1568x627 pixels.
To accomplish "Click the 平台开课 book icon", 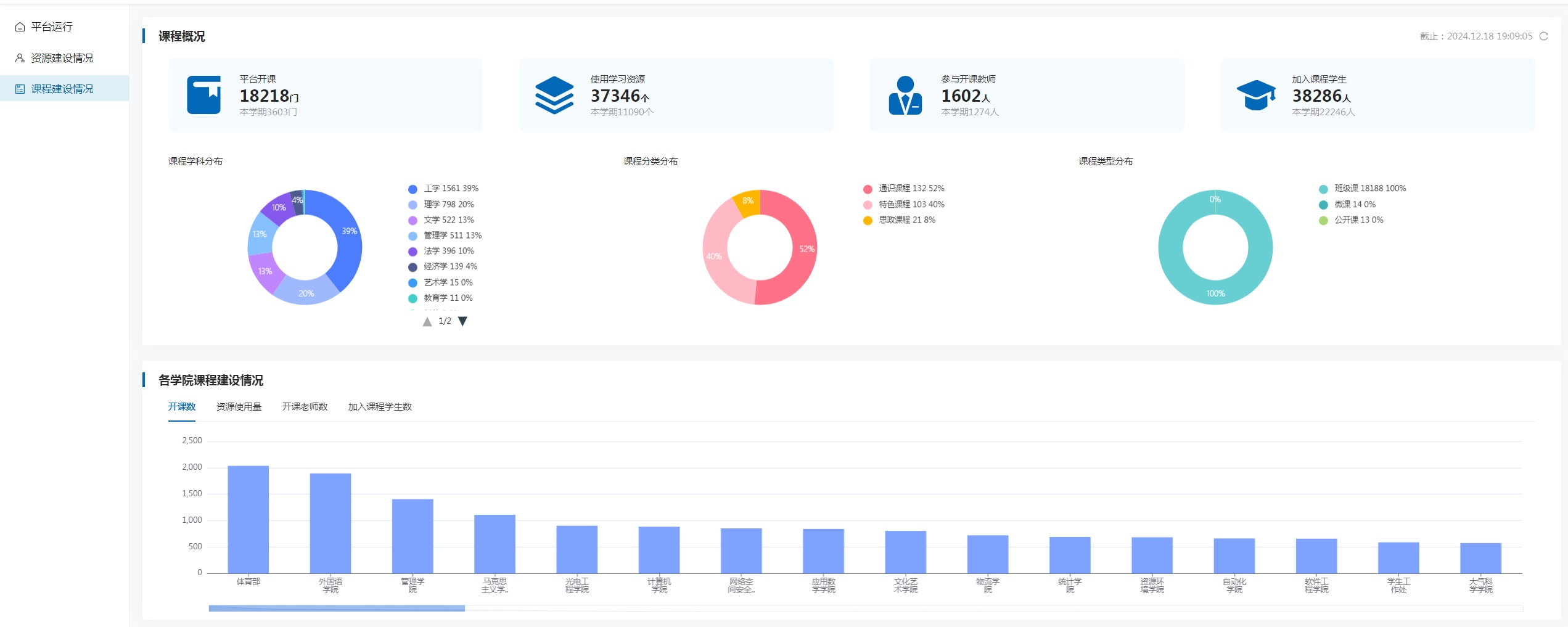I will pyautogui.click(x=203, y=95).
